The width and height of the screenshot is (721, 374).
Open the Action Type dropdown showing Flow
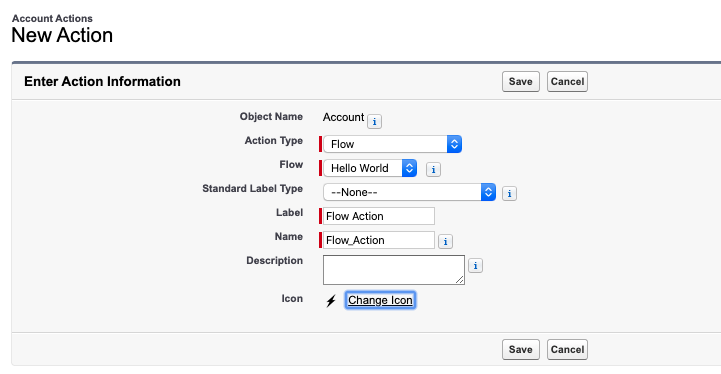click(393, 144)
